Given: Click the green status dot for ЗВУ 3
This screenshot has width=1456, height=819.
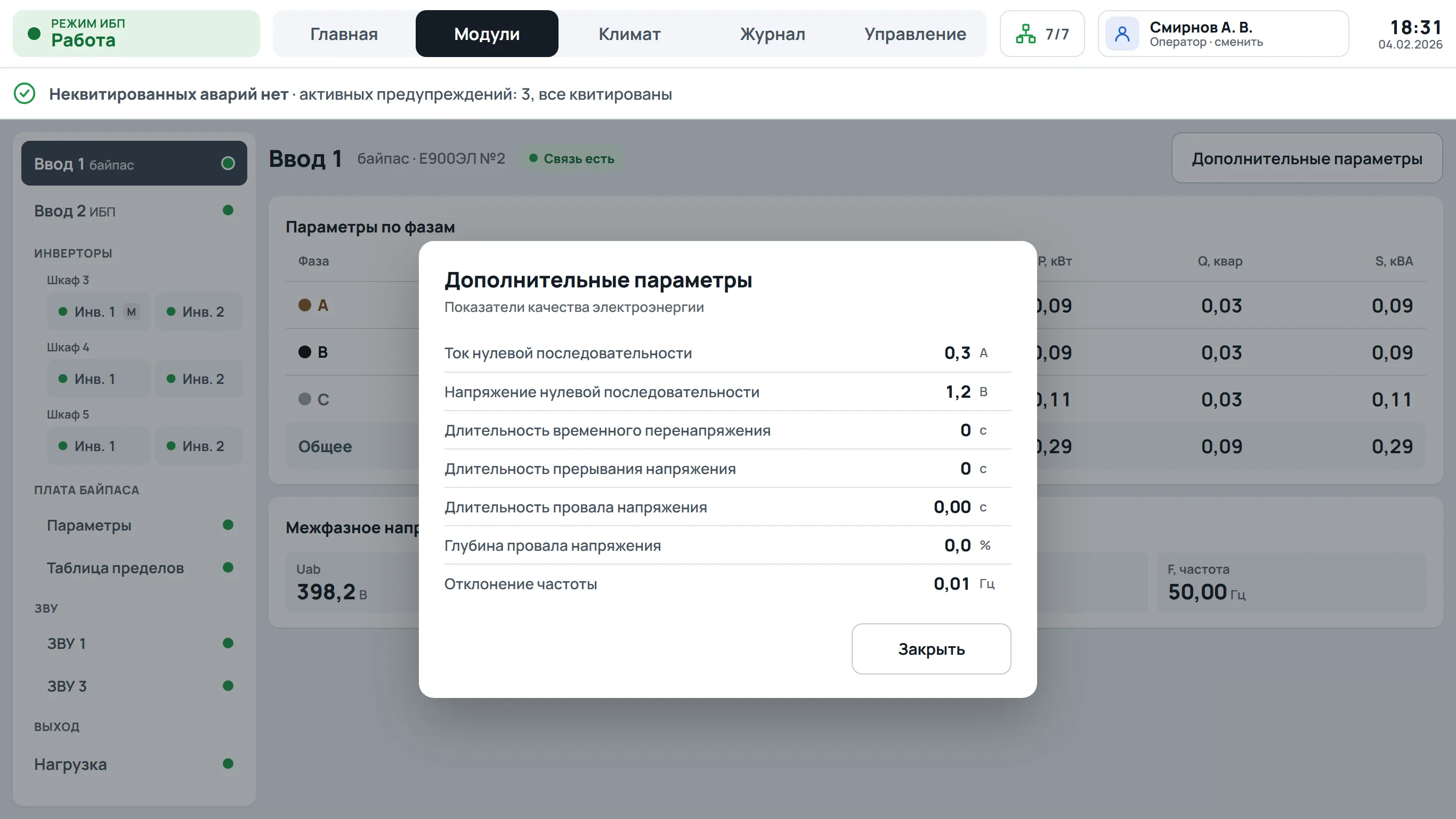Looking at the screenshot, I should tap(228, 686).
